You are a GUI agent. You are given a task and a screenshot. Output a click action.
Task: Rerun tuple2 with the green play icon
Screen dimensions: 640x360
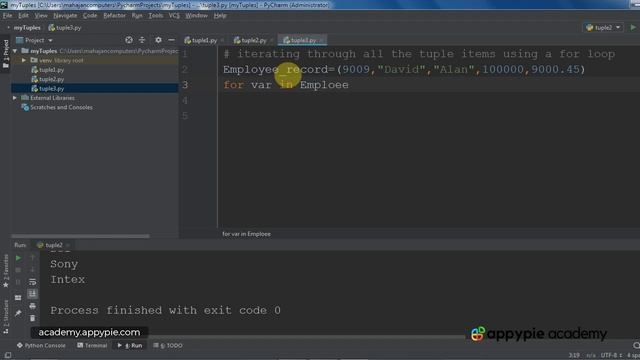(x=18, y=258)
